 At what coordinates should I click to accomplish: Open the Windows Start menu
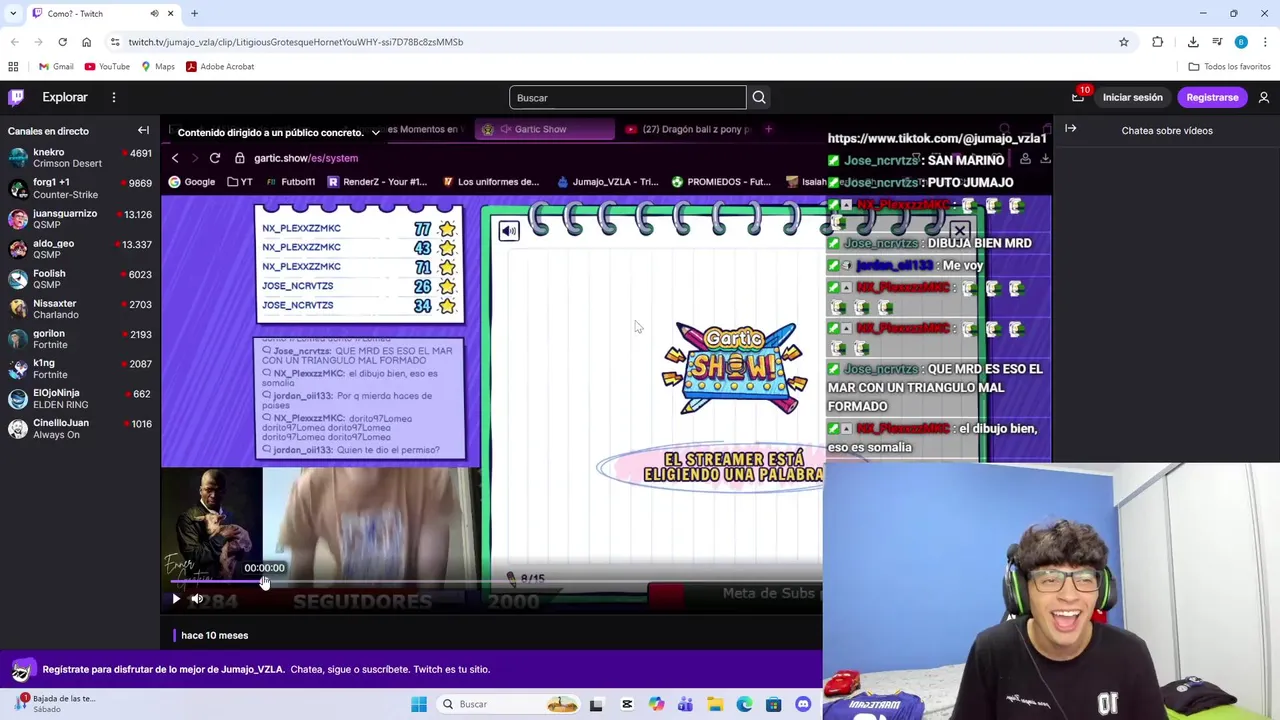419,704
